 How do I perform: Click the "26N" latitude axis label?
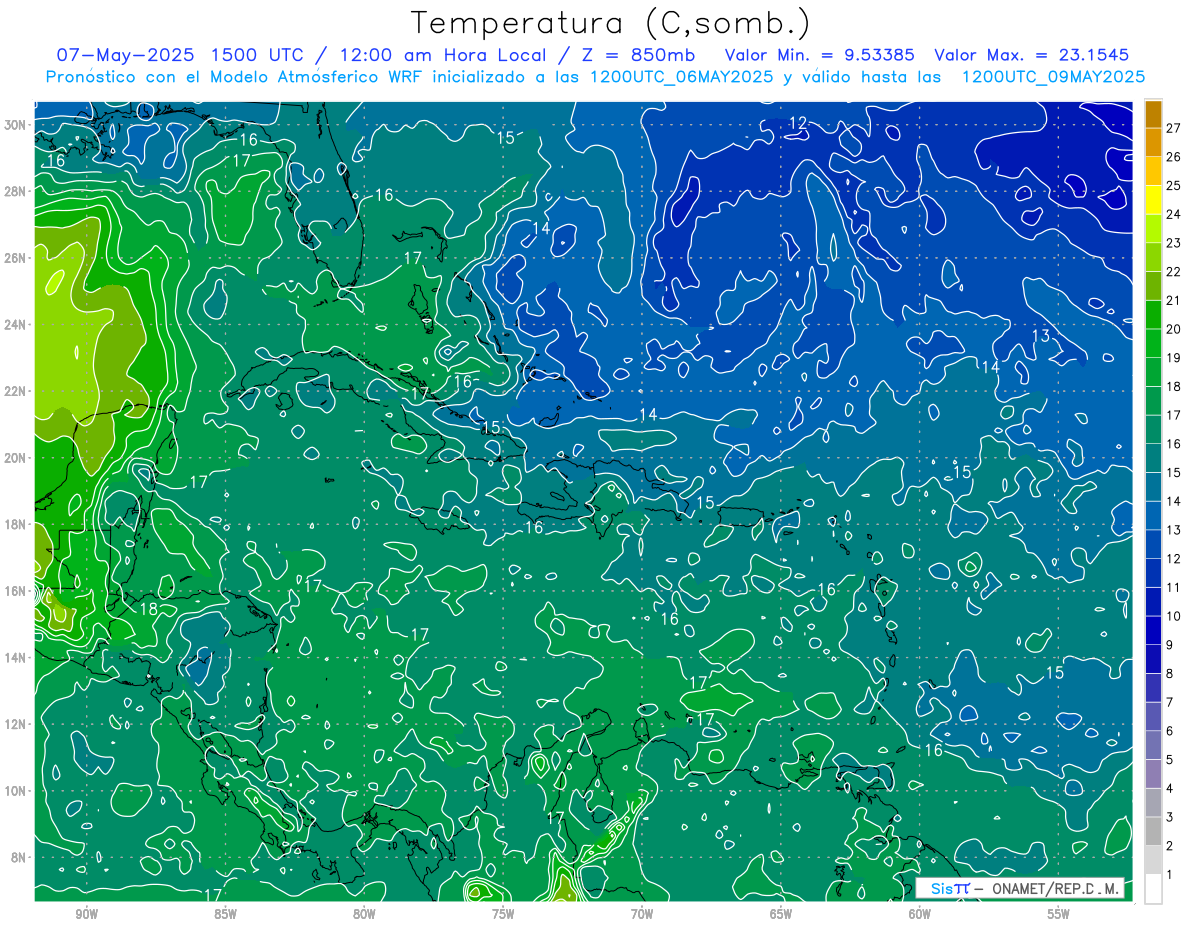coord(15,258)
